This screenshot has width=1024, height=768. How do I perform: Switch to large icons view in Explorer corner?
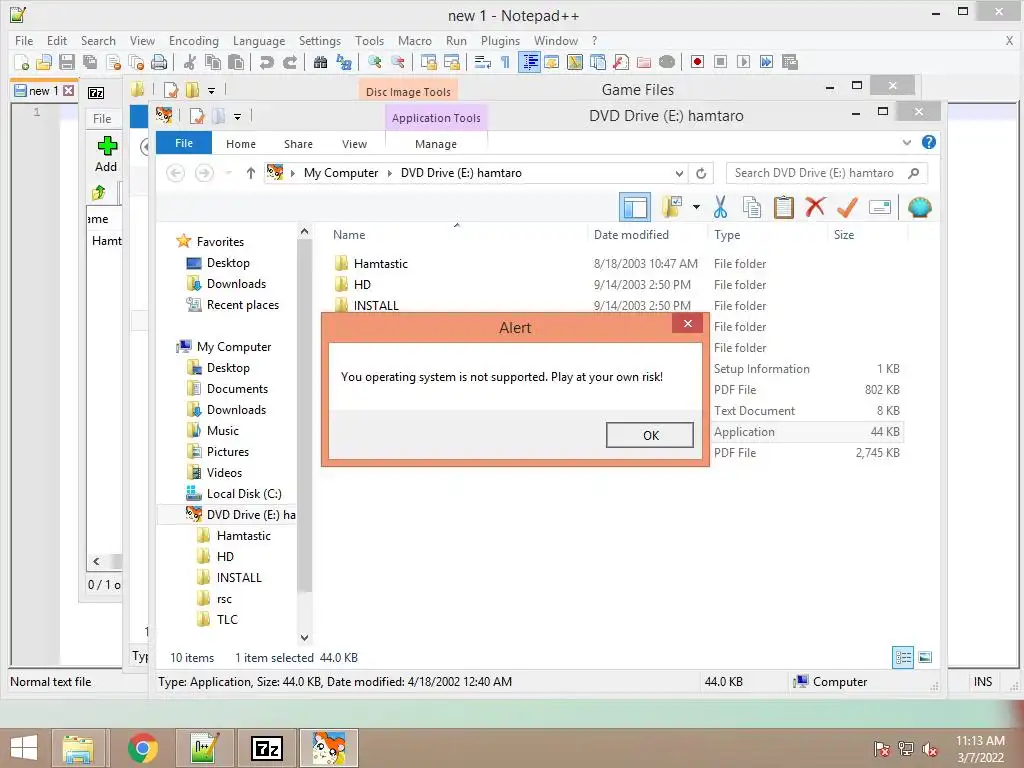(x=925, y=658)
